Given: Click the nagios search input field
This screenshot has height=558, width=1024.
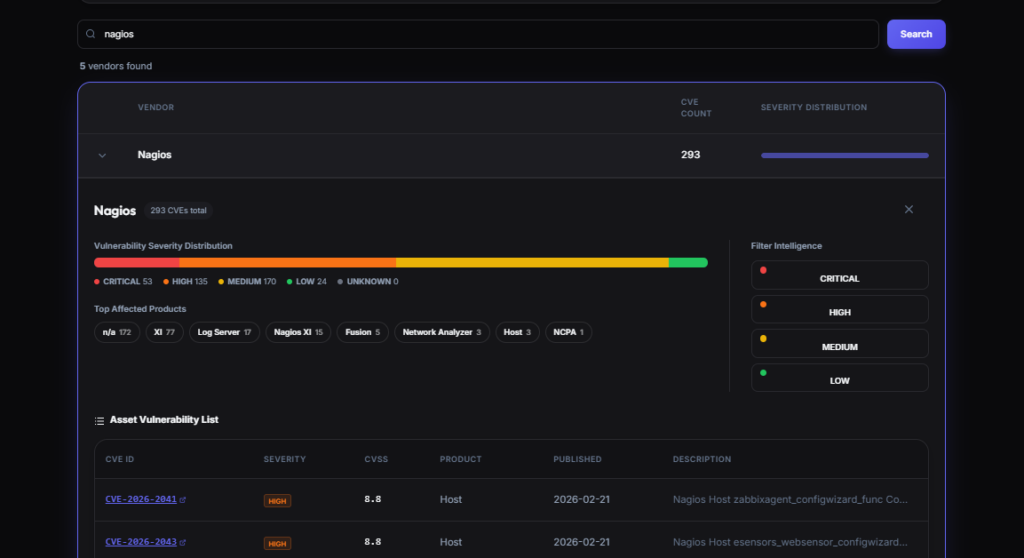Looking at the screenshot, I should [x=478, y=34].
